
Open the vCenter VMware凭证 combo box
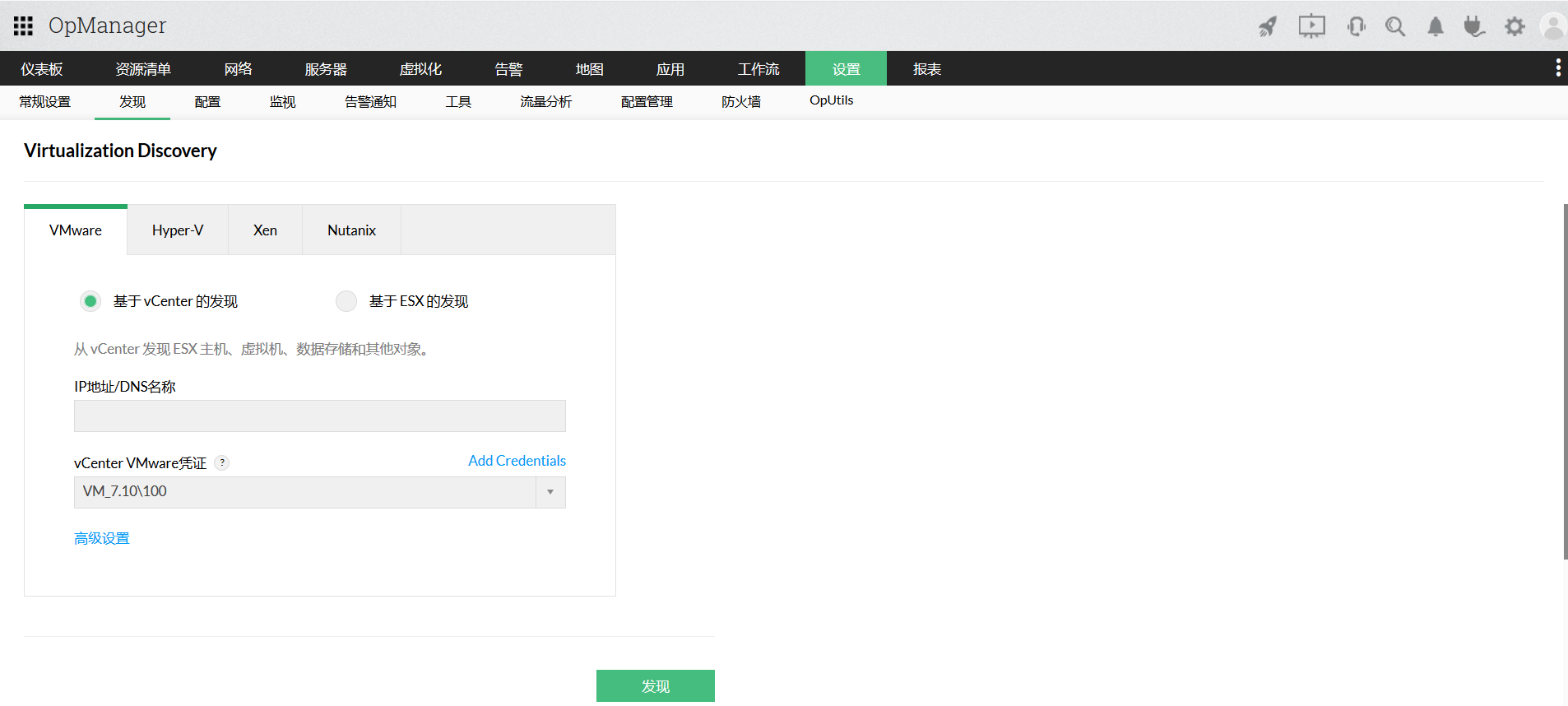(x=320, y=492)
